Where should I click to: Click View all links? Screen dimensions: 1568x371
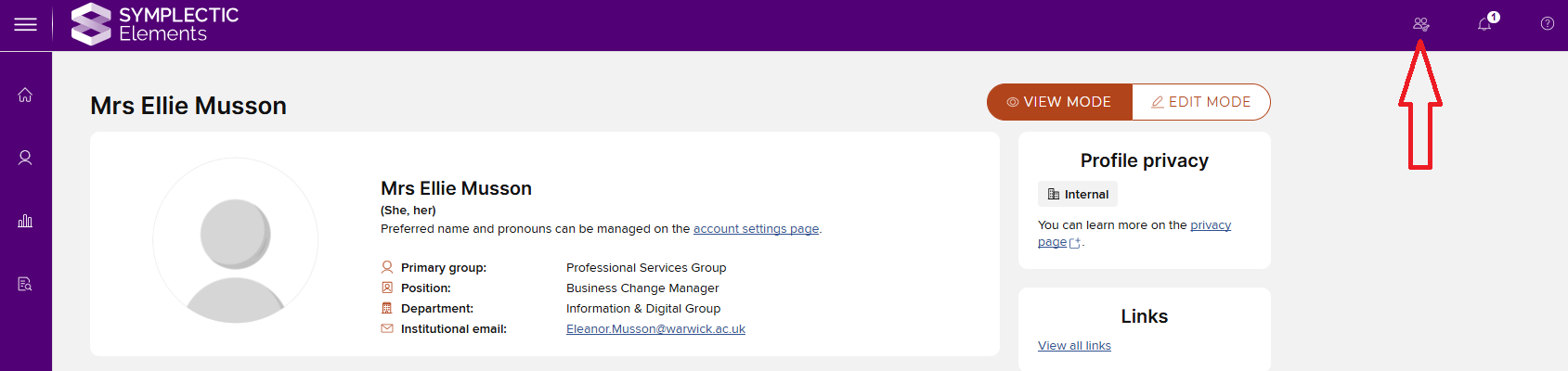1074,346
